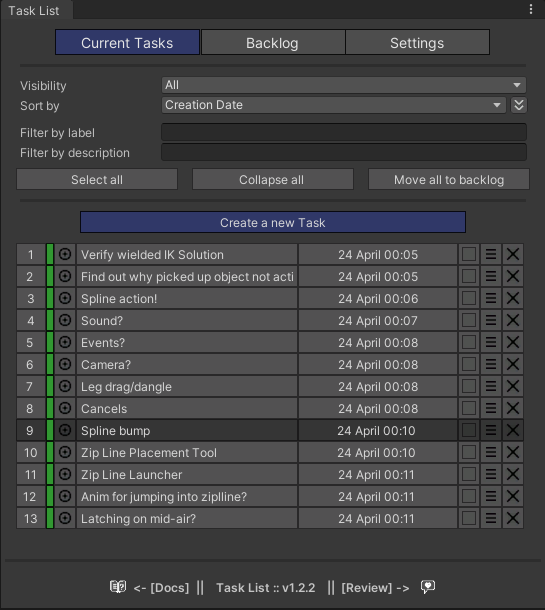This screenshot has height=610, width=545.
Task: Switch to the Backlog tab
Action: click(x=272, y=42)
